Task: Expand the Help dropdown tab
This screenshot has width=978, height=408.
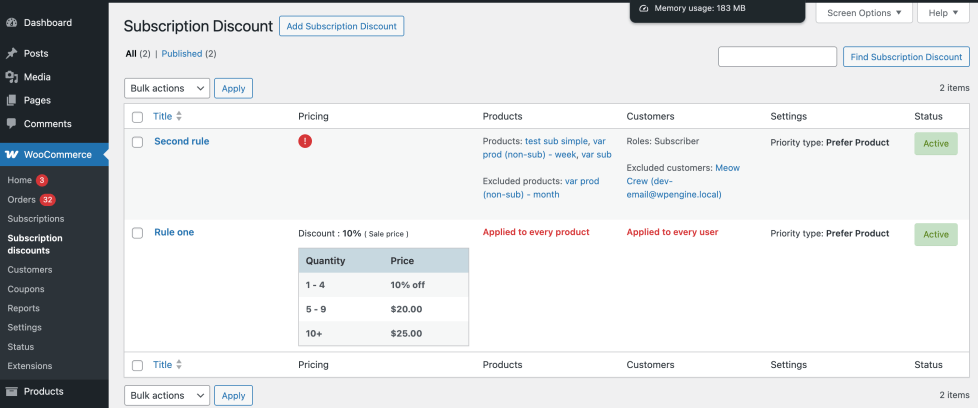Action: pos(943,12)
